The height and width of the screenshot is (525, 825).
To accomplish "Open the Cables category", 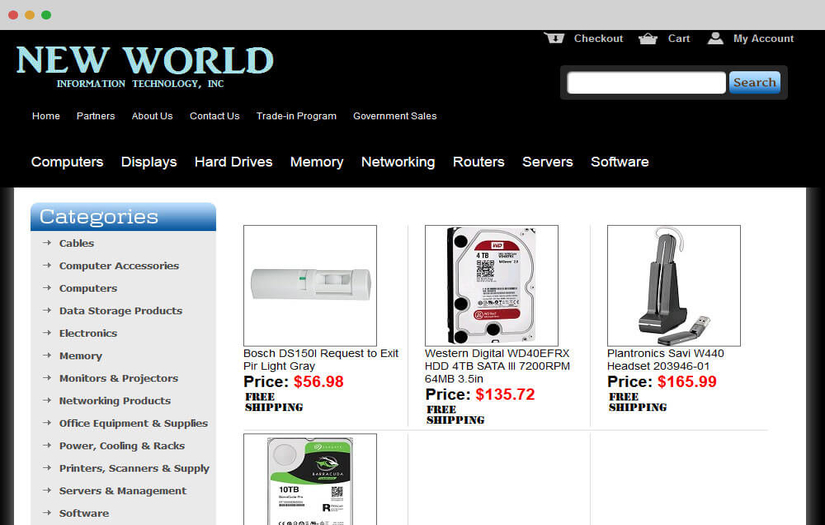I will coord(76,243).
